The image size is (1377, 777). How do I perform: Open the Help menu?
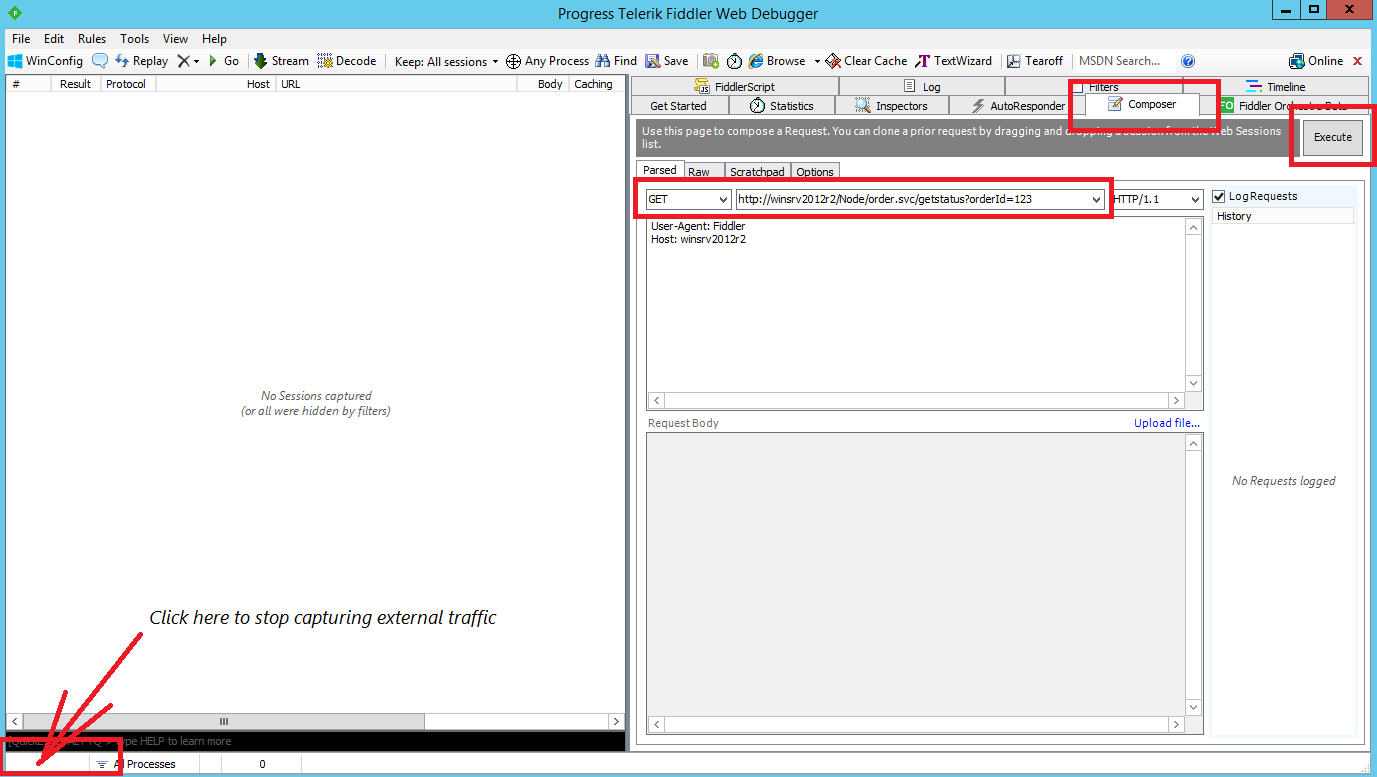(x=215, y=39)
